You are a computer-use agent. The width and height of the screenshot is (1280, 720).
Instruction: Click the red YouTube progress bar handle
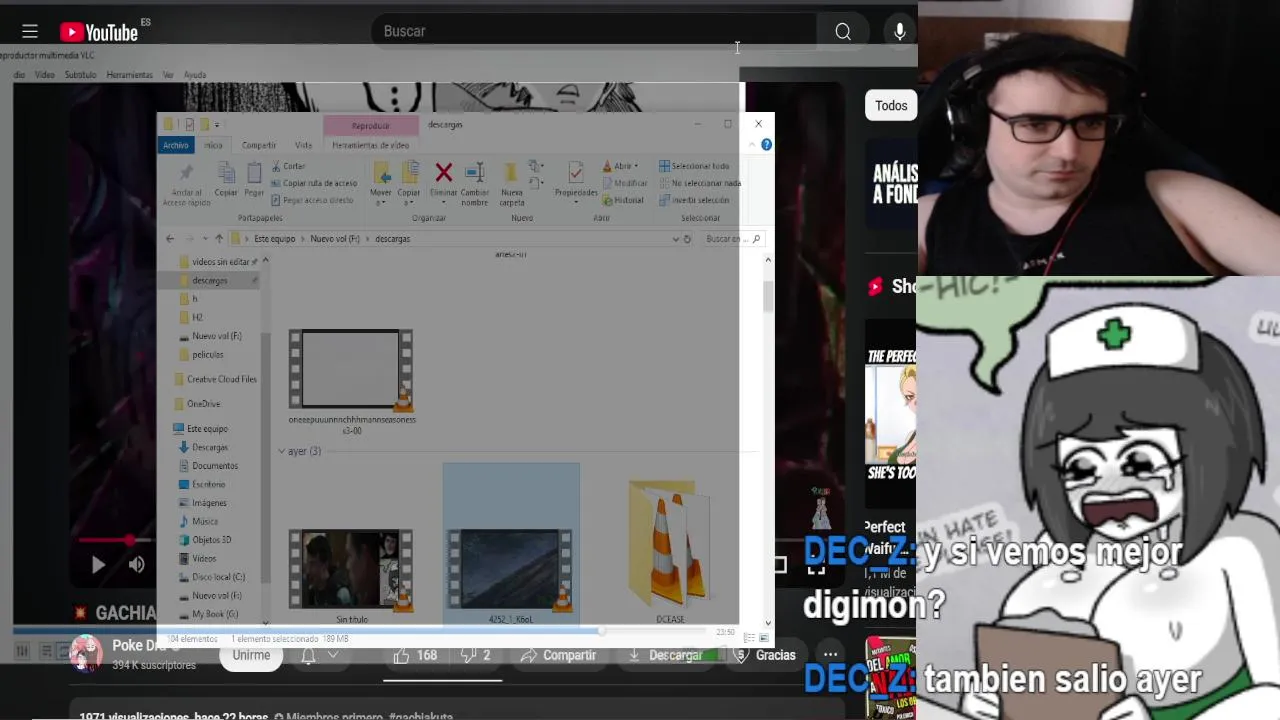(x=129, y=540)
